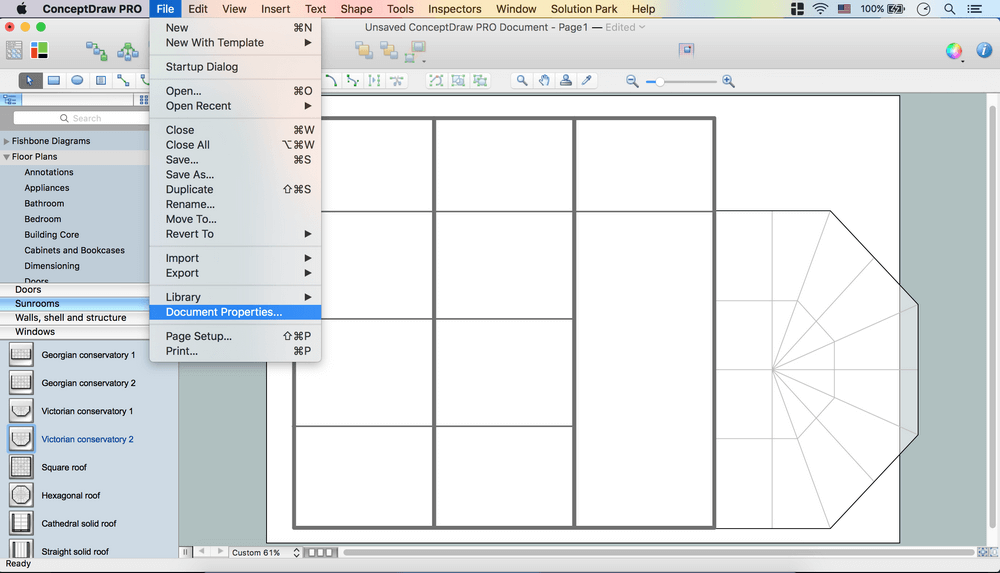Click the blue info inspector icon
The height and width of the screenshot is (573, 1000).
click(x=981, y=50)
